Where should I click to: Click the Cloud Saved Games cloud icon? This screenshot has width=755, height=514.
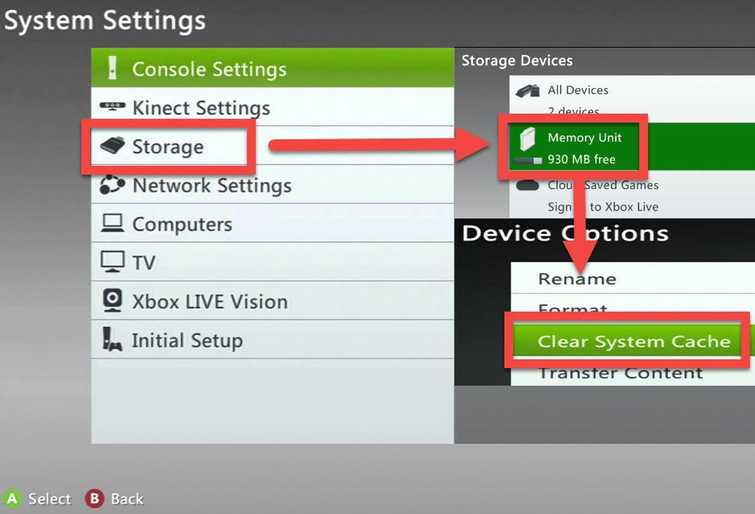pos(527,185)
